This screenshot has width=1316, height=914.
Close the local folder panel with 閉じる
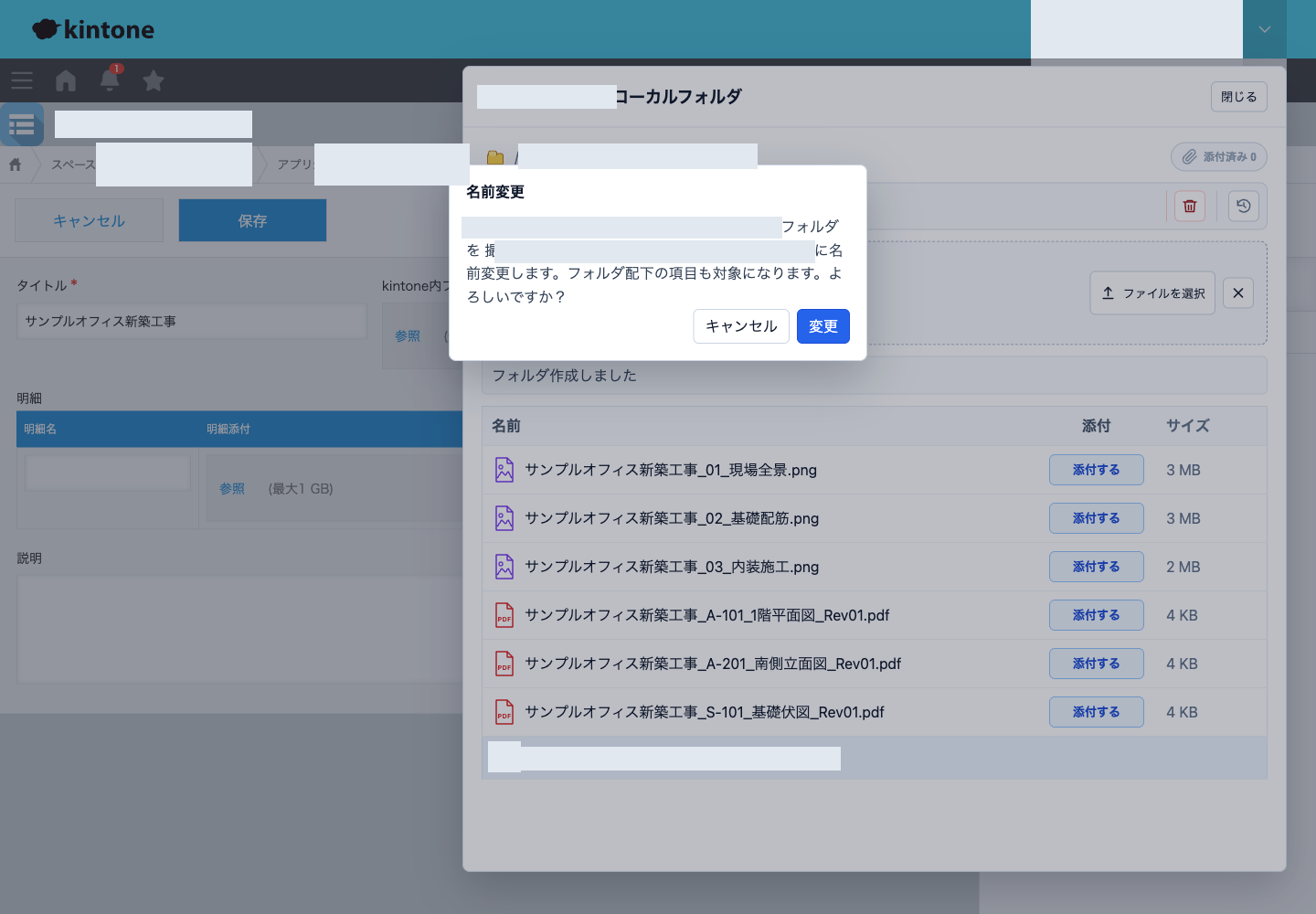click(x=1239, y=97)
